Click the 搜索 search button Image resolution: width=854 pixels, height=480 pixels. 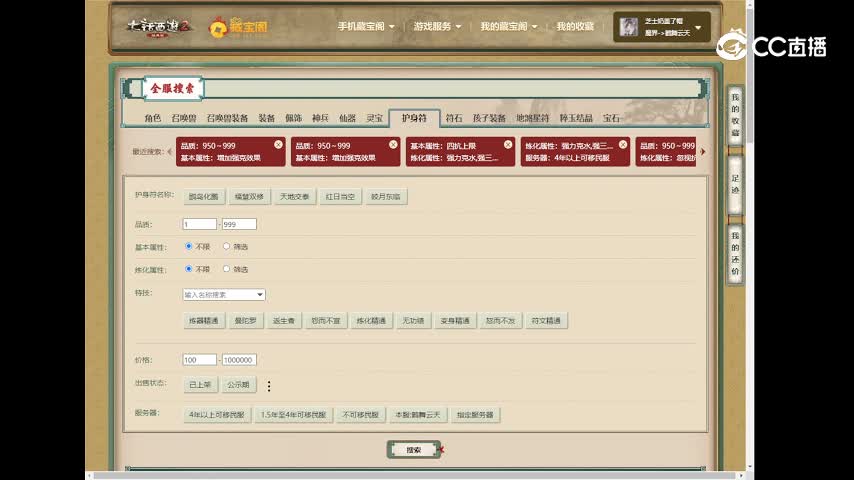[x=414, y=449]
